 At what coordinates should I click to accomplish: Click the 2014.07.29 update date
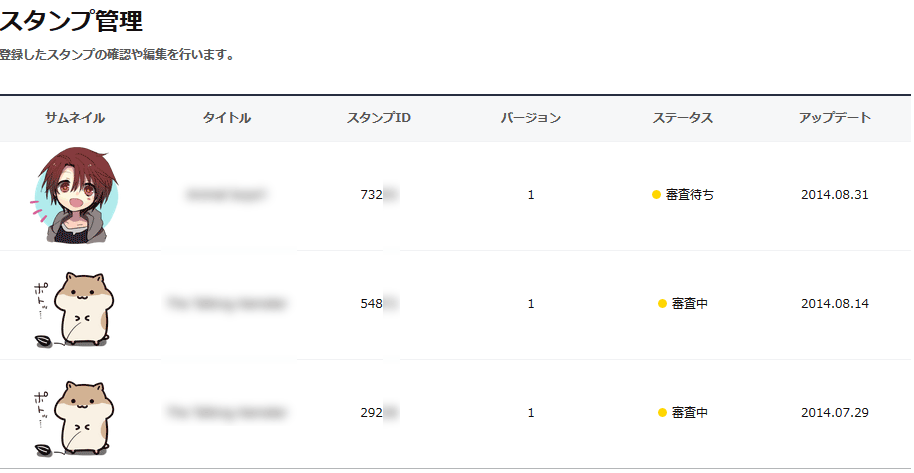point(835,412)
